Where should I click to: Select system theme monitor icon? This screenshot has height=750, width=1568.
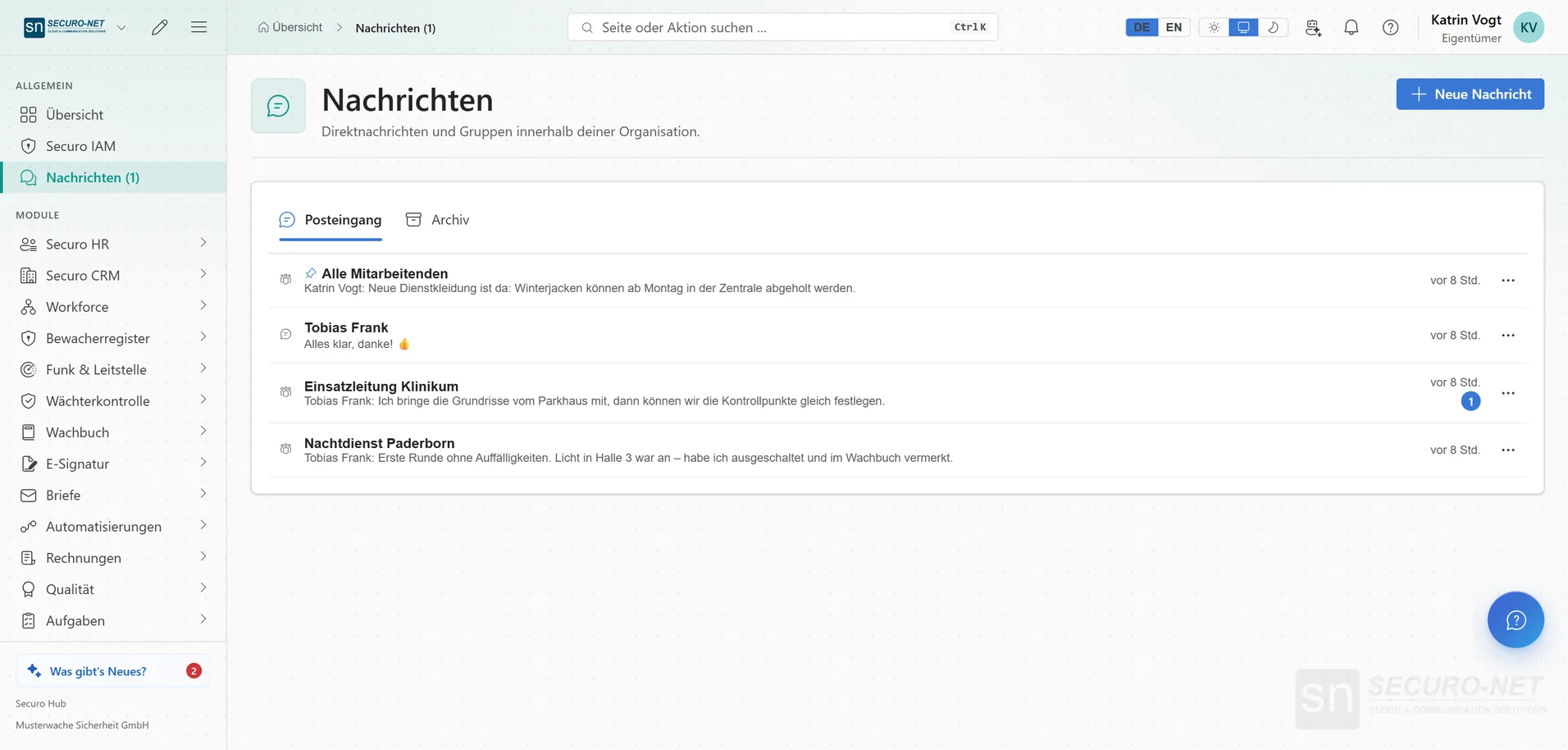click(1243, 27)
